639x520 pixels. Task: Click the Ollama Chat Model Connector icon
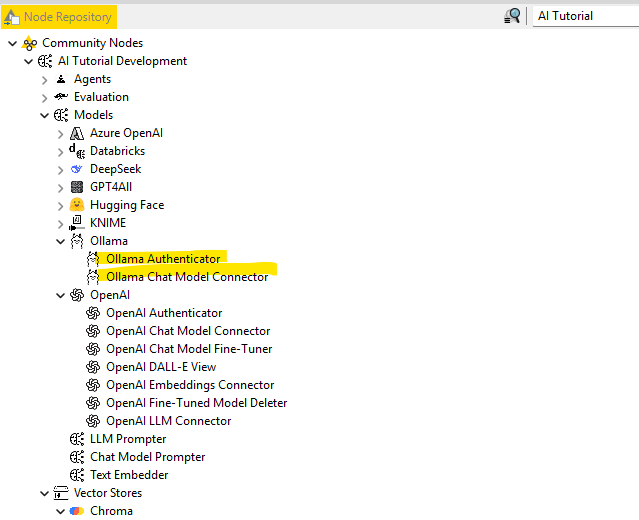click(93, 277)
